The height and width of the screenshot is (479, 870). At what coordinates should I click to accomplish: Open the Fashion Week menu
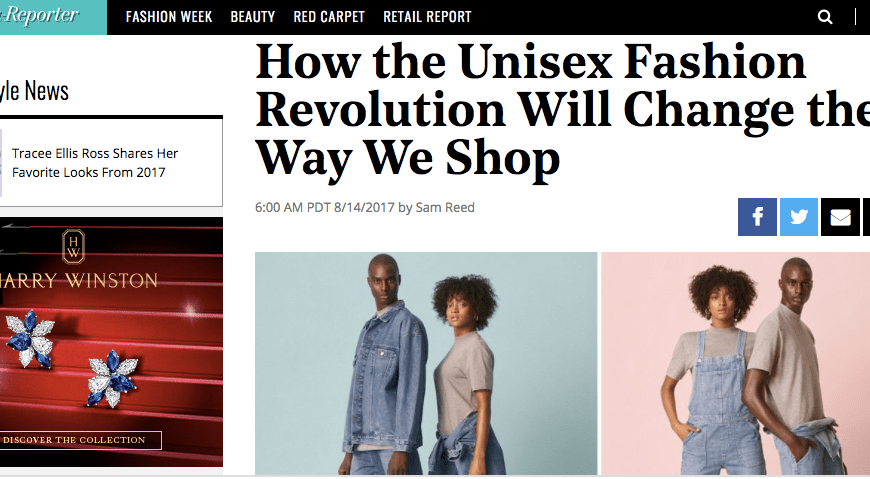pos(169,17)
